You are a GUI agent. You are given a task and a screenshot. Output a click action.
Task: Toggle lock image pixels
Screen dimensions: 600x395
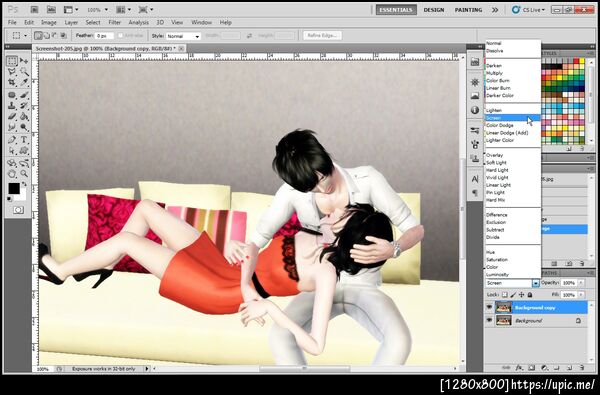(513, 295)
